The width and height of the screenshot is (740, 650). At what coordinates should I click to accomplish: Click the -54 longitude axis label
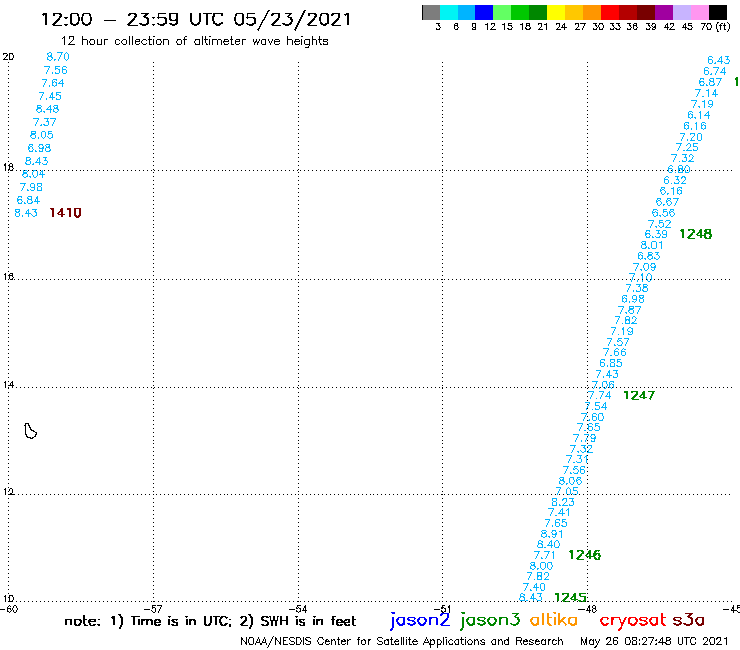[x=298, y=609]
